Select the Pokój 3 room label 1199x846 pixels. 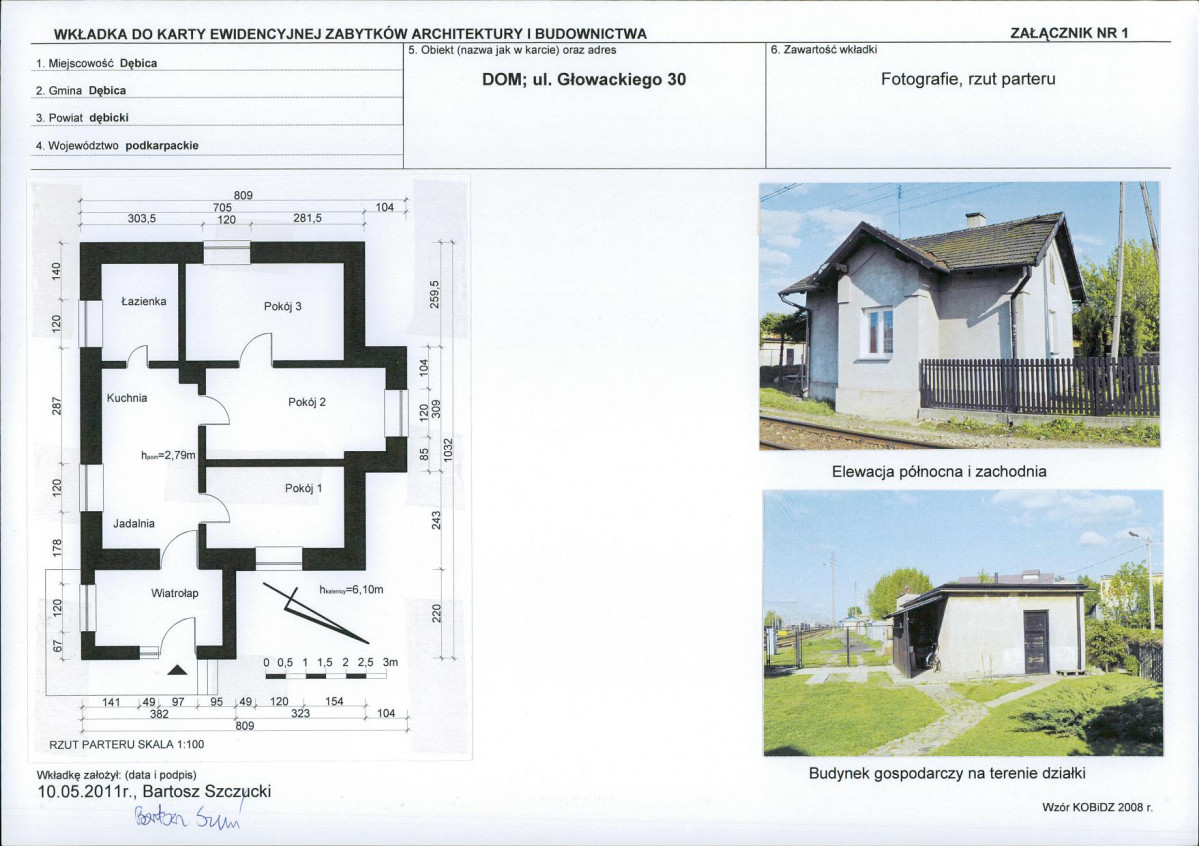[x=283, y=306]
